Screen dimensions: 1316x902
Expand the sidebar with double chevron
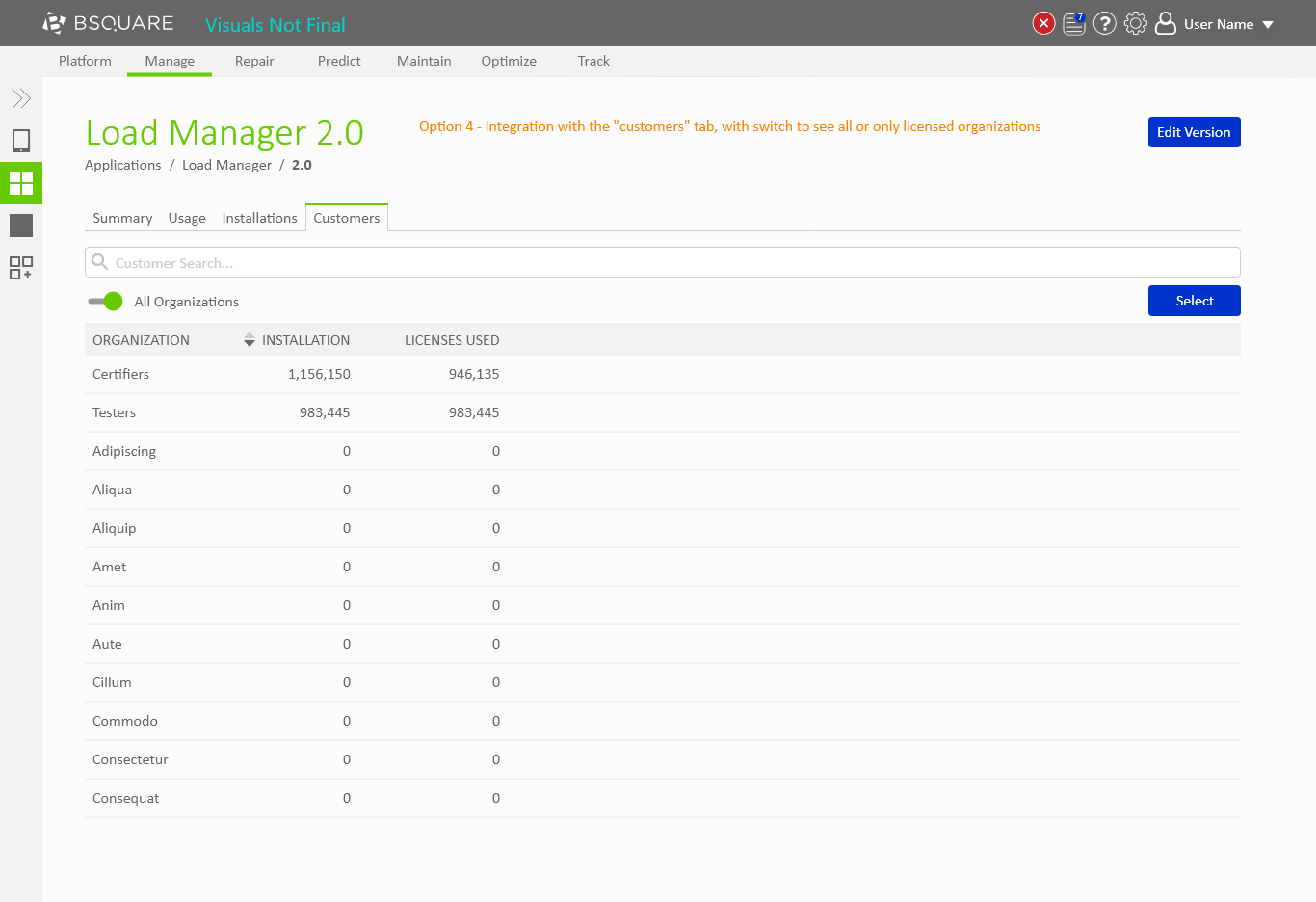click(21, 98)
